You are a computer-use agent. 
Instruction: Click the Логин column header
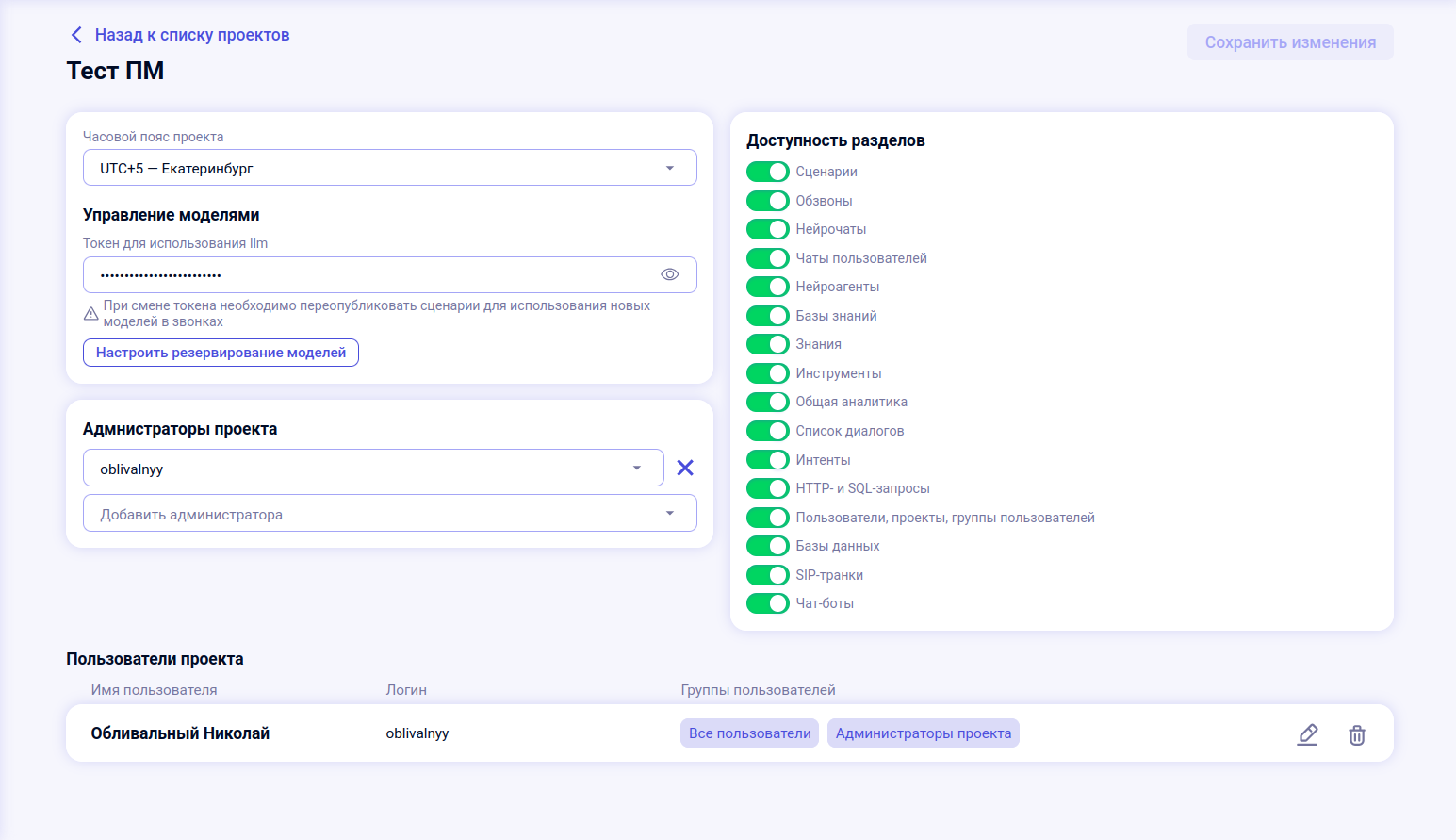(x=406, y=690)
